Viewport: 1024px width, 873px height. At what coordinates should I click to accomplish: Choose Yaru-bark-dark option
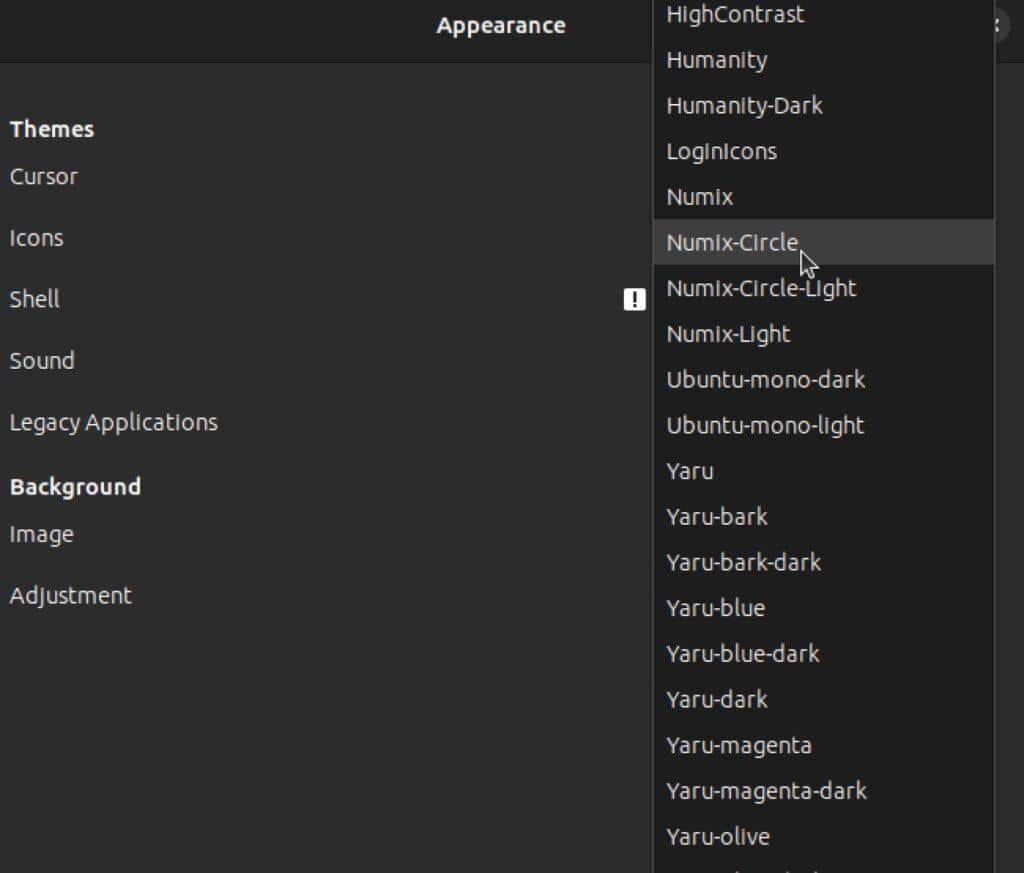[x=824, y=562]
